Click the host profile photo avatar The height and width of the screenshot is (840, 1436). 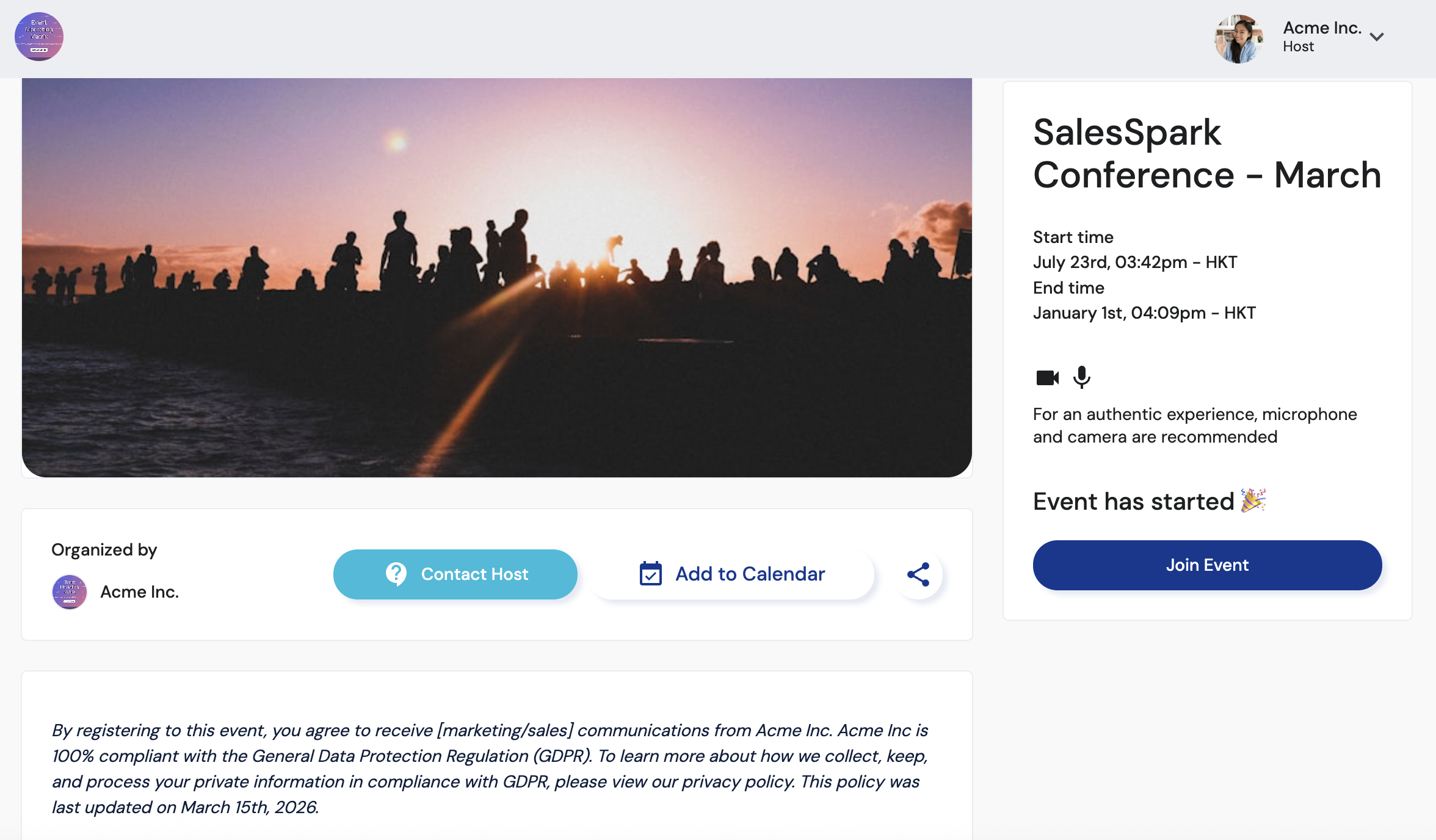point(1239,39)
